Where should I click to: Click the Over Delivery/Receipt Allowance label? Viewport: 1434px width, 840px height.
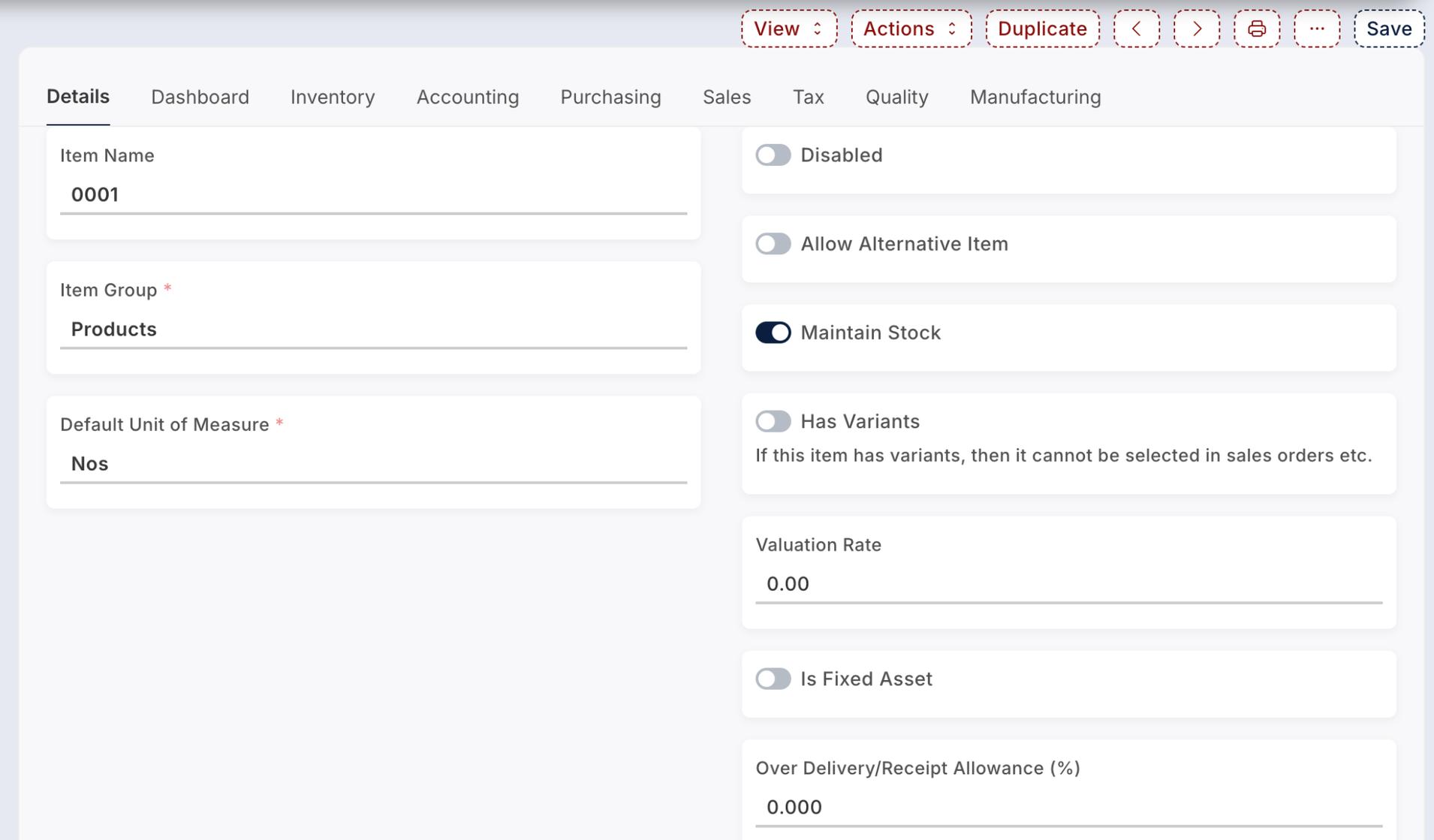(x=917, y=769)
